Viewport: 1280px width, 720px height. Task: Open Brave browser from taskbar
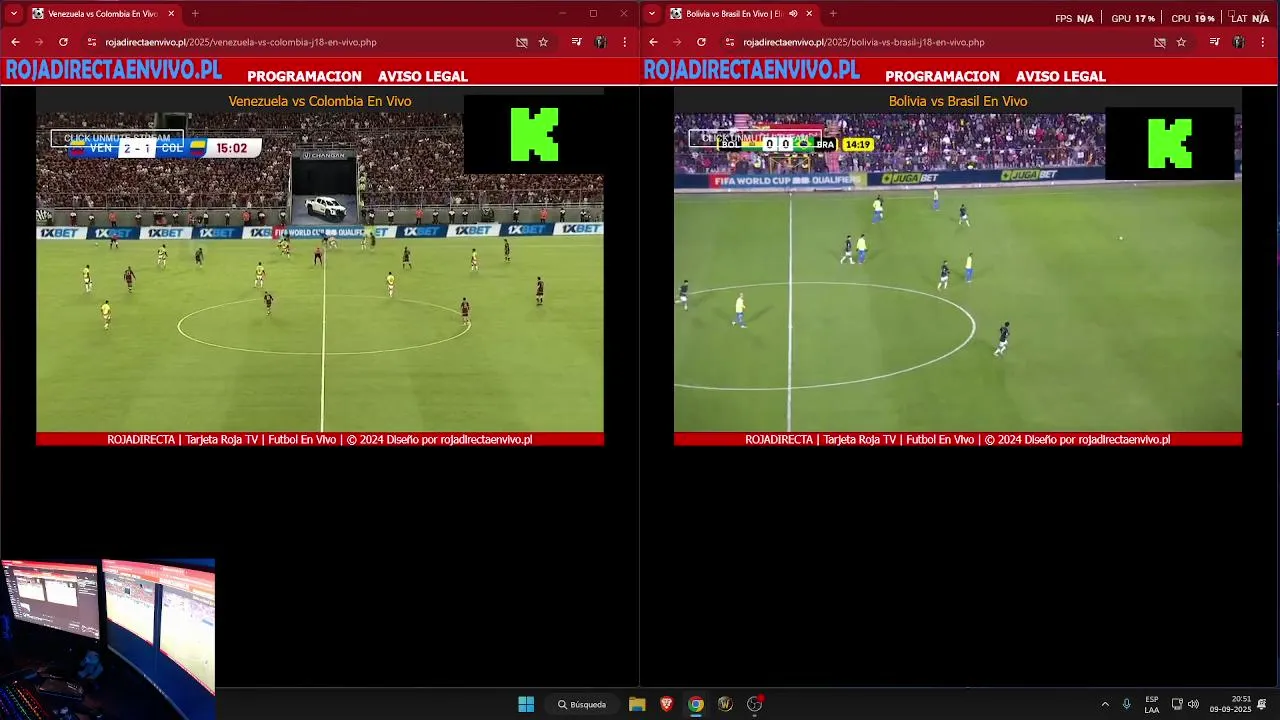(x=666, y=704)
